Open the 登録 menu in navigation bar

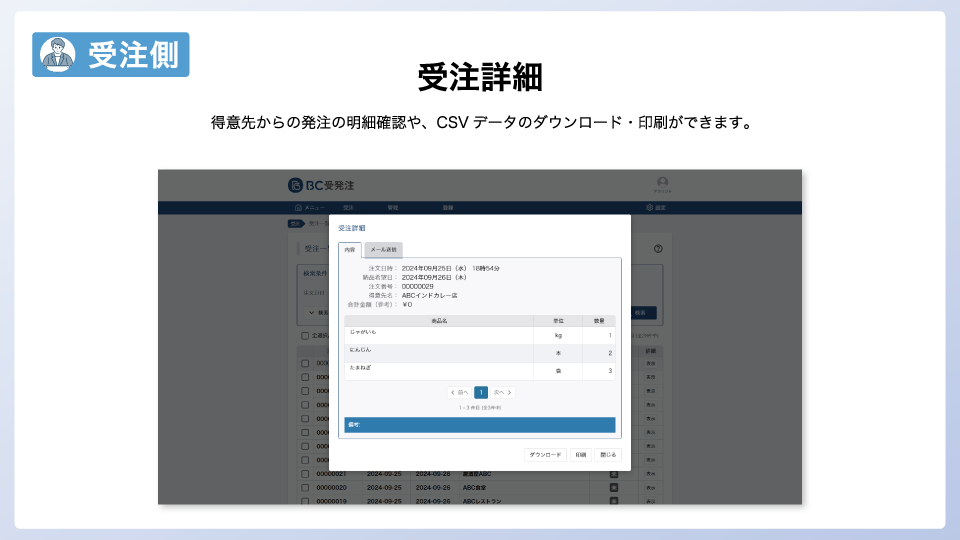tap(448, 208)
